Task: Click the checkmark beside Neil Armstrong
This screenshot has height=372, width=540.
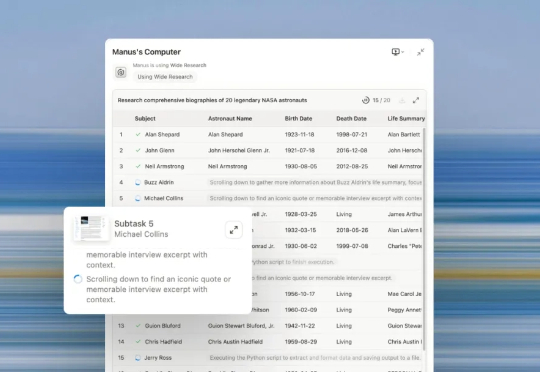Action: (138, 166)
